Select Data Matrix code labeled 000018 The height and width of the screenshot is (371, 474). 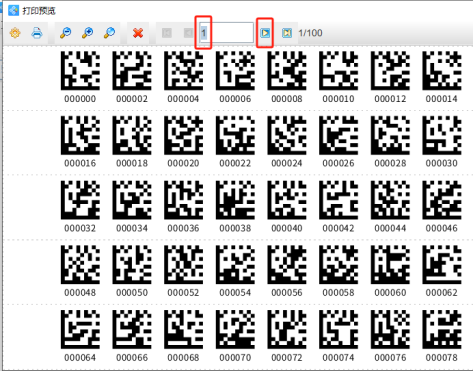coord(132,135)
